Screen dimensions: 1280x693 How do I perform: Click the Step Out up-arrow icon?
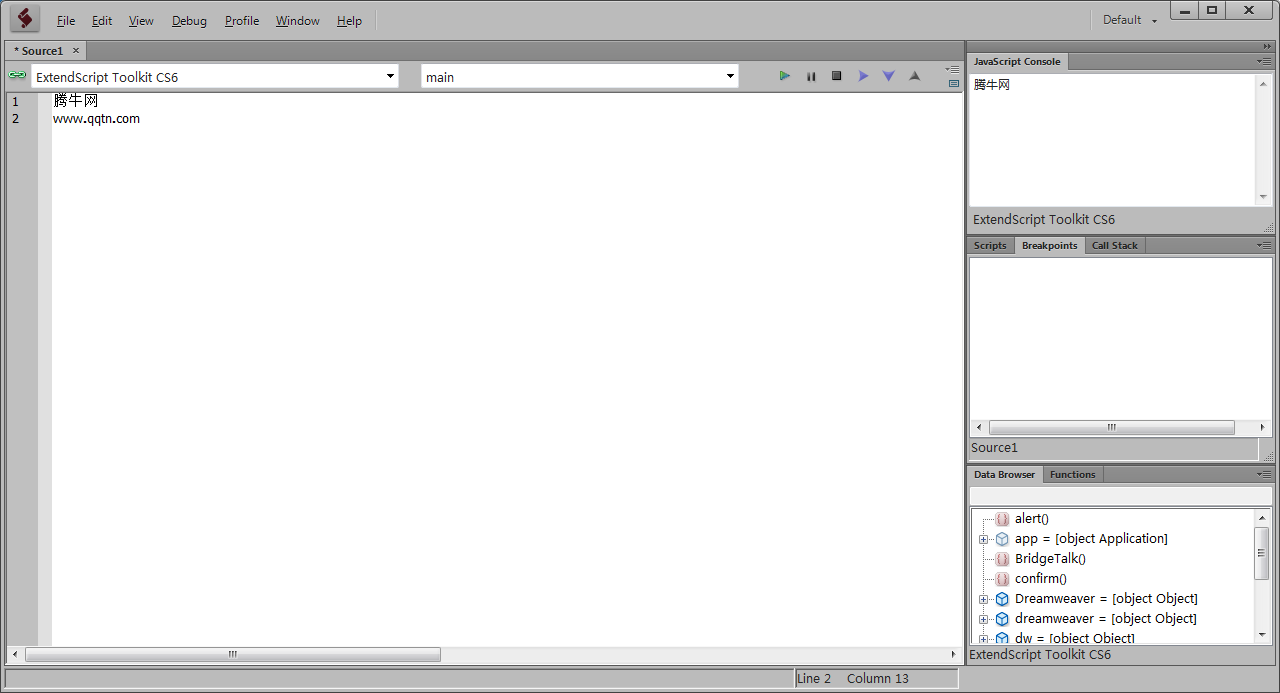[914, 76]
